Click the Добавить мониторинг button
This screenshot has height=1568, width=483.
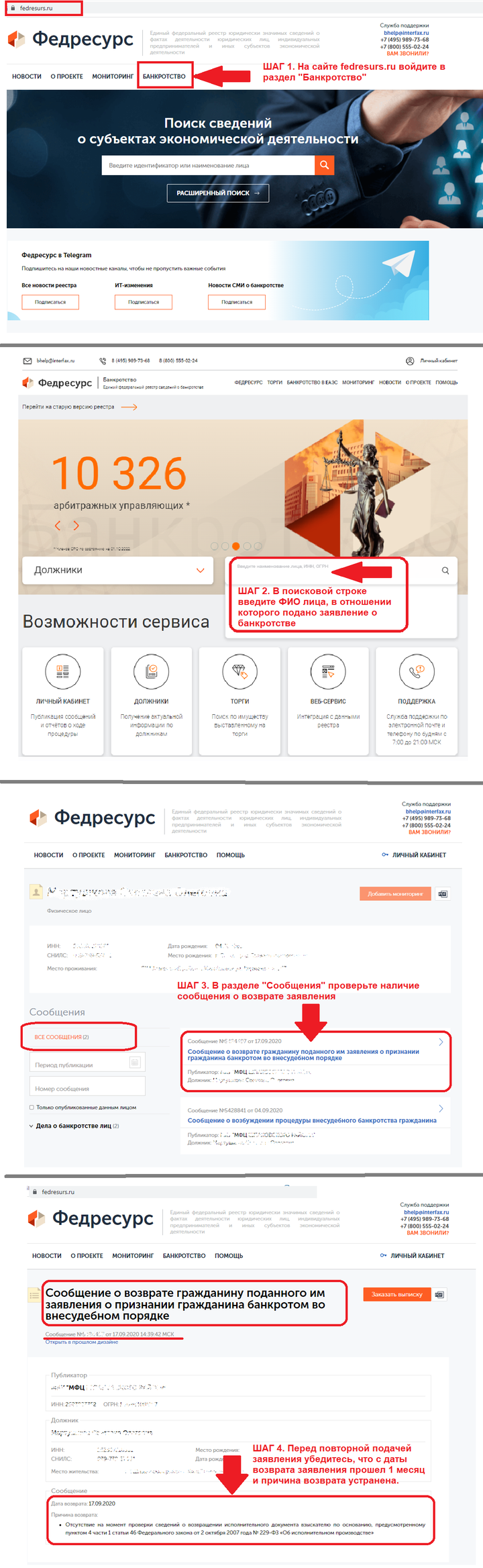[x=395, y=893]
